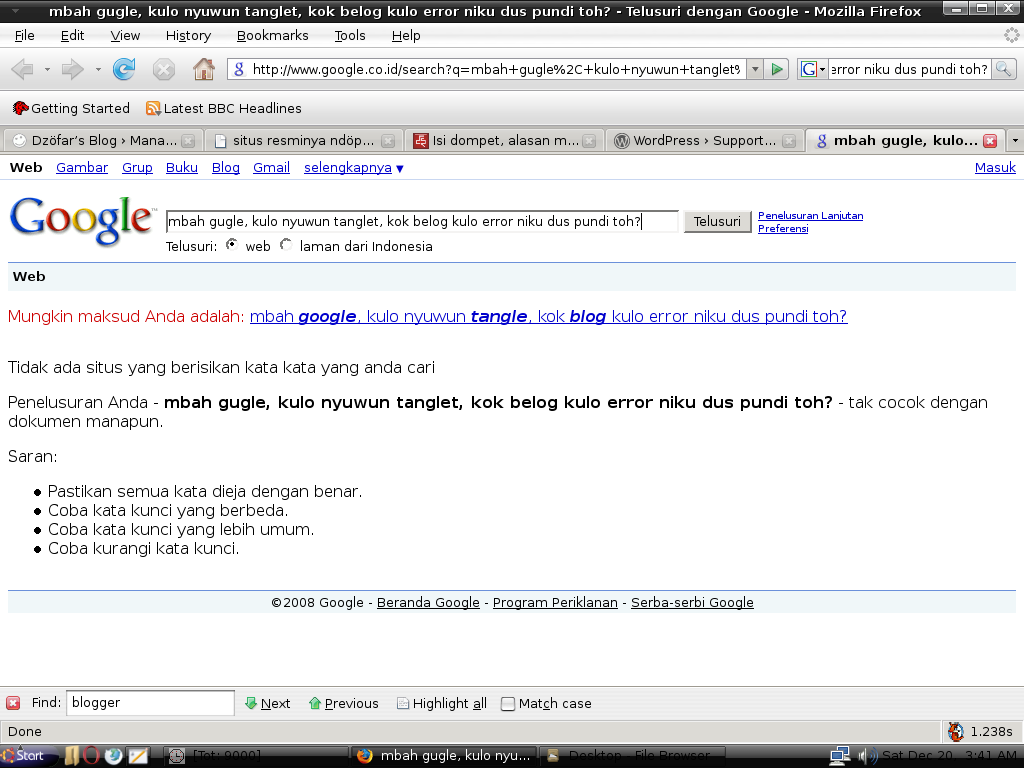Open the Gambar link
1024x768 pixels.
(x=82, y=168)
